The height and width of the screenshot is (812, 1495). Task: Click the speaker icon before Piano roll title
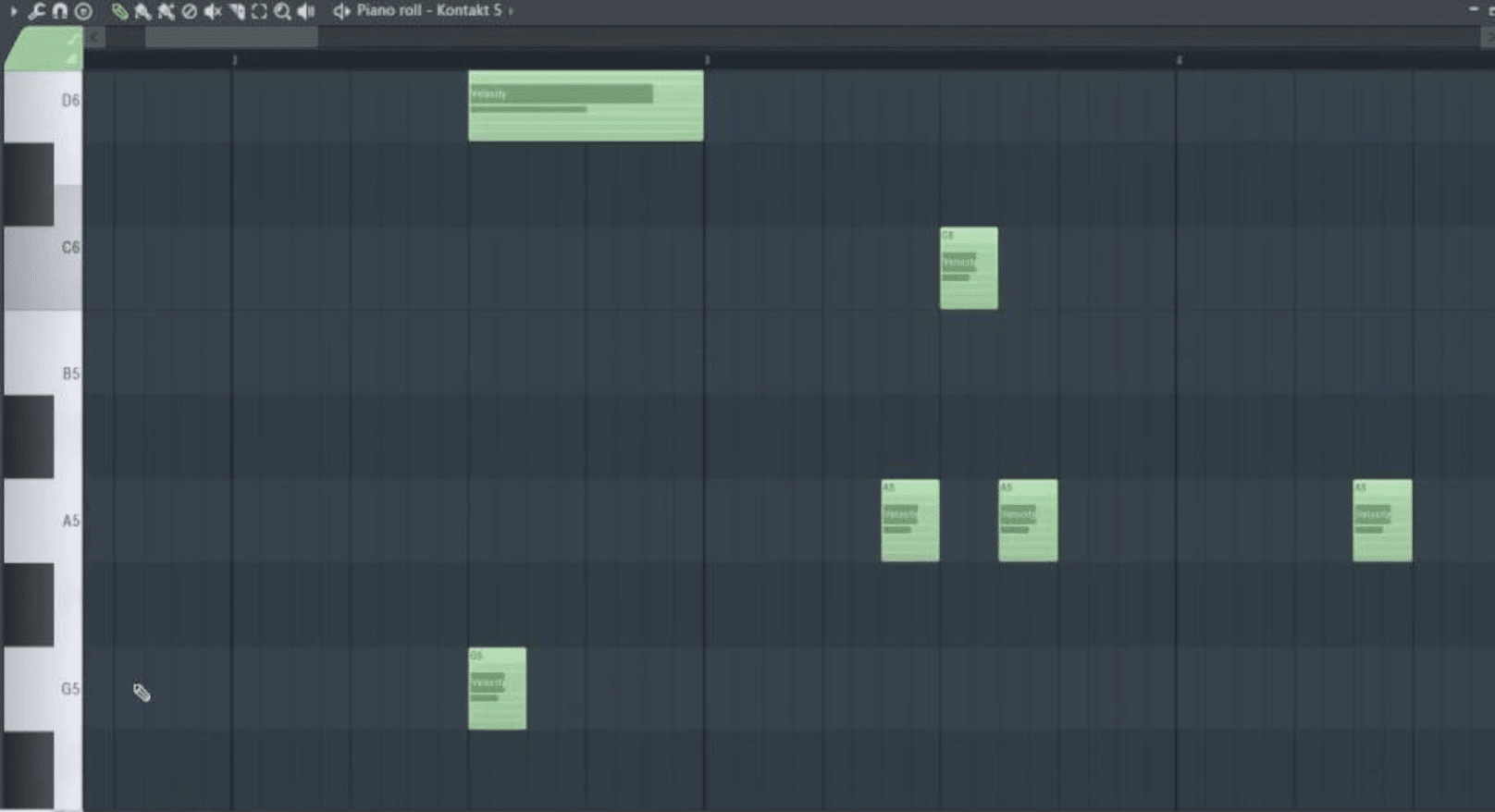(x=341, y=11)
